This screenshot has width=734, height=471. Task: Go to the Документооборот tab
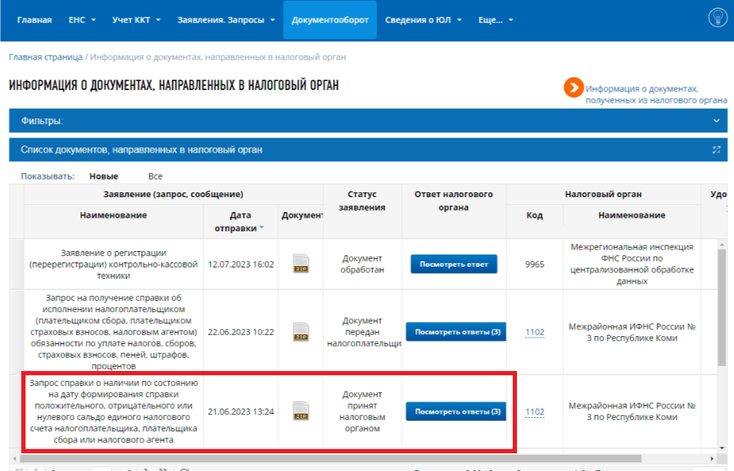click(329, 20)
